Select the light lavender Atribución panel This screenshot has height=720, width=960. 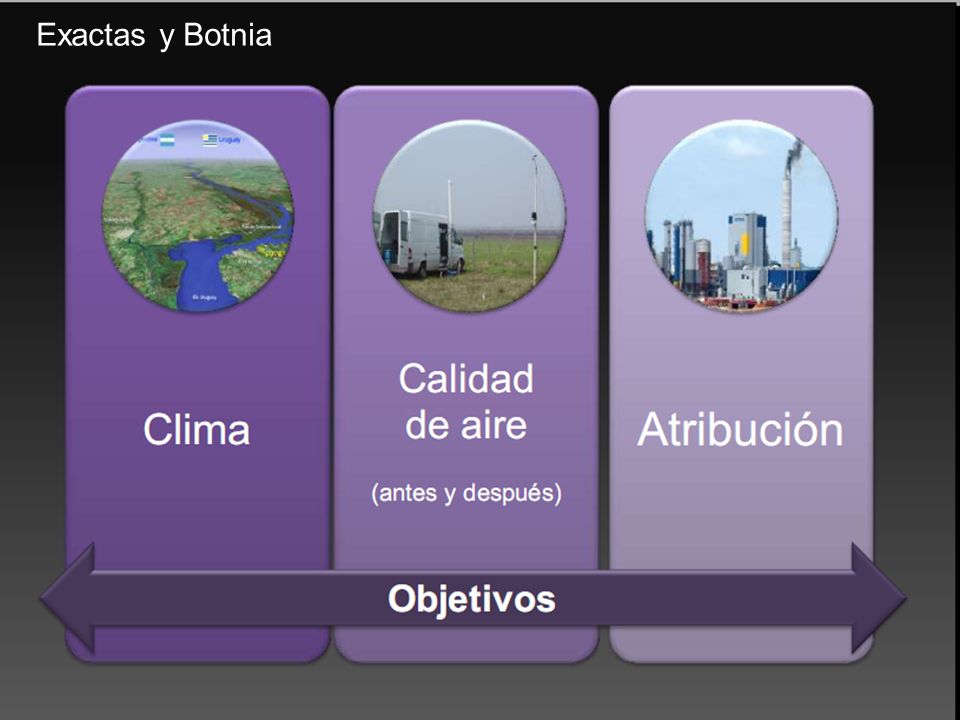point(741,373)
